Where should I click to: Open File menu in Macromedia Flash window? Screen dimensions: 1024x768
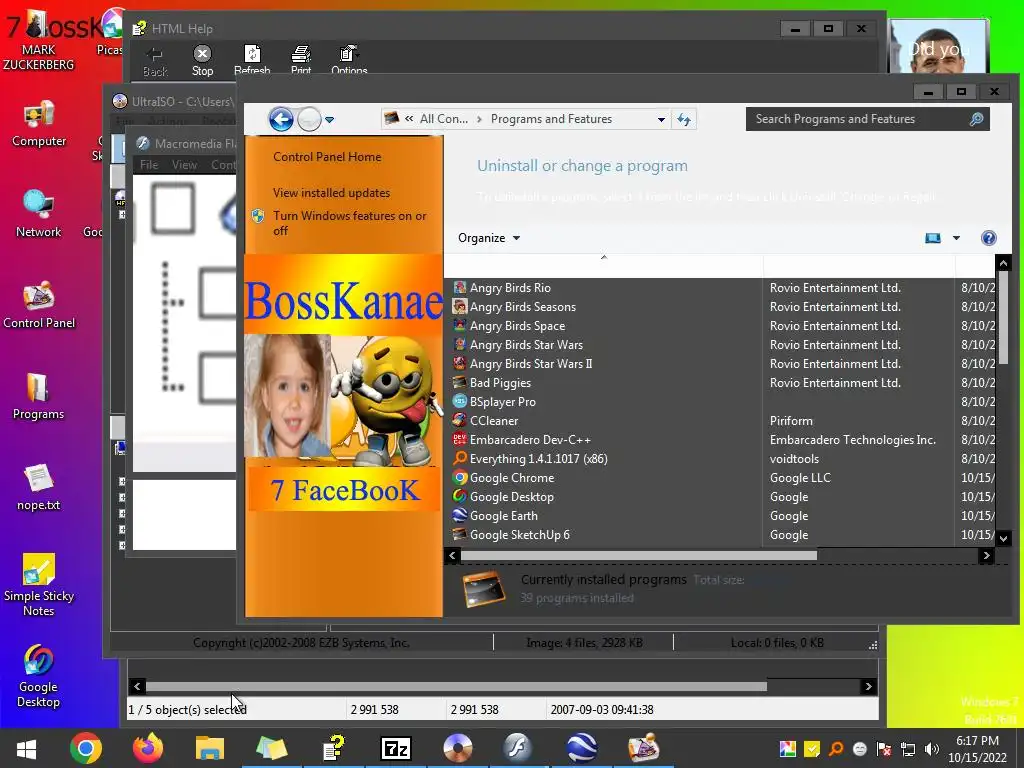click(149, 165)
